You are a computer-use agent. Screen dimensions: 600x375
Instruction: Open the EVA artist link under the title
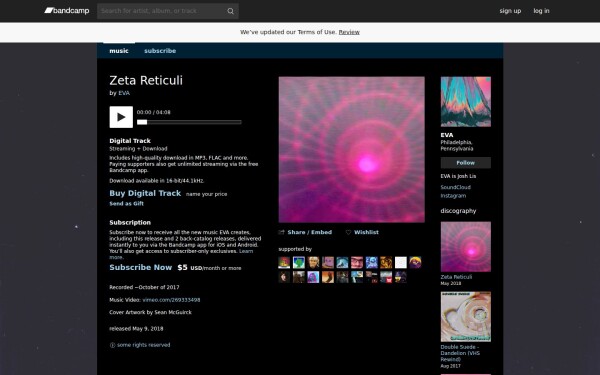click(124, 93)
